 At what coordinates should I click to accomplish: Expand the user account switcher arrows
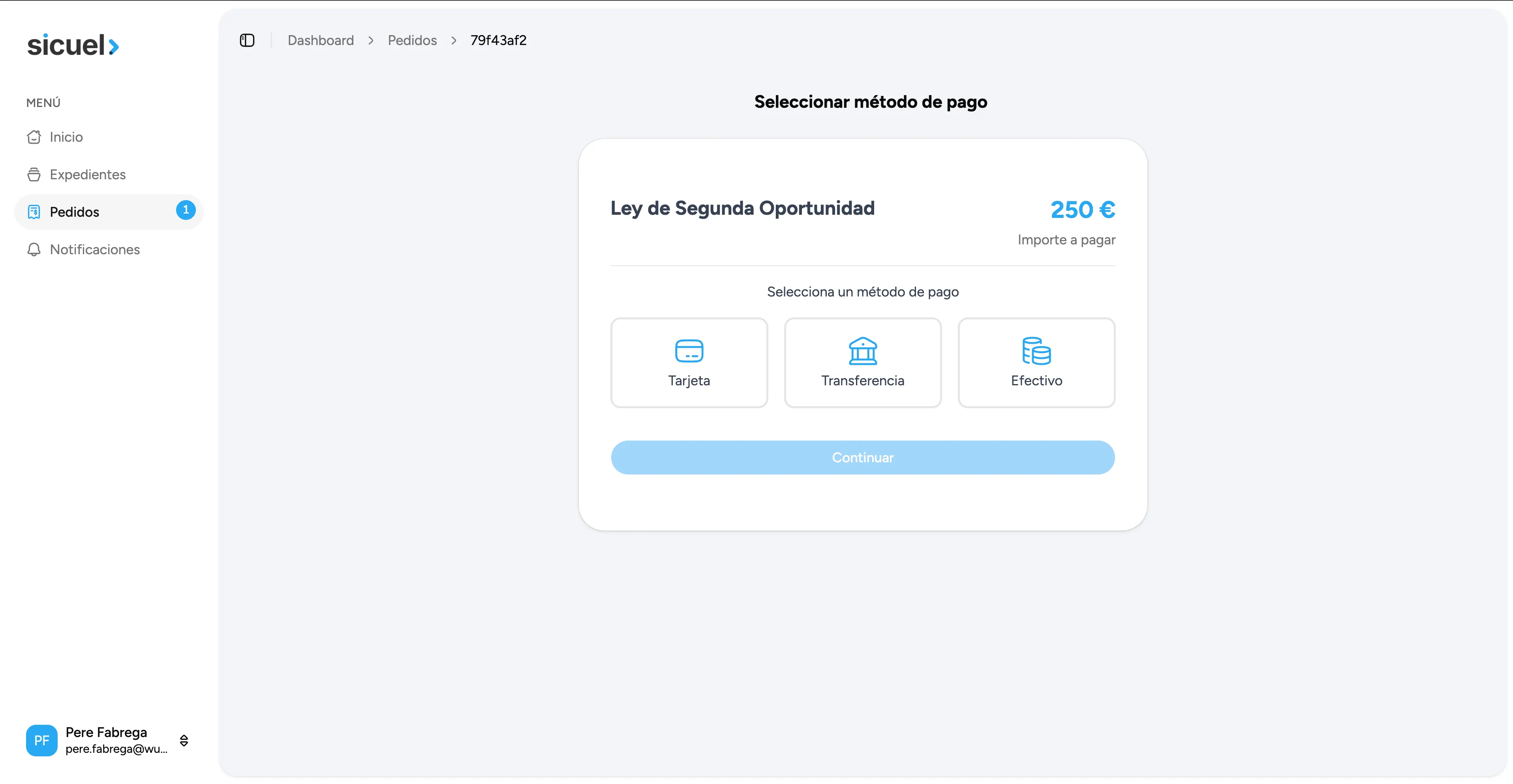tap(184, 740)
